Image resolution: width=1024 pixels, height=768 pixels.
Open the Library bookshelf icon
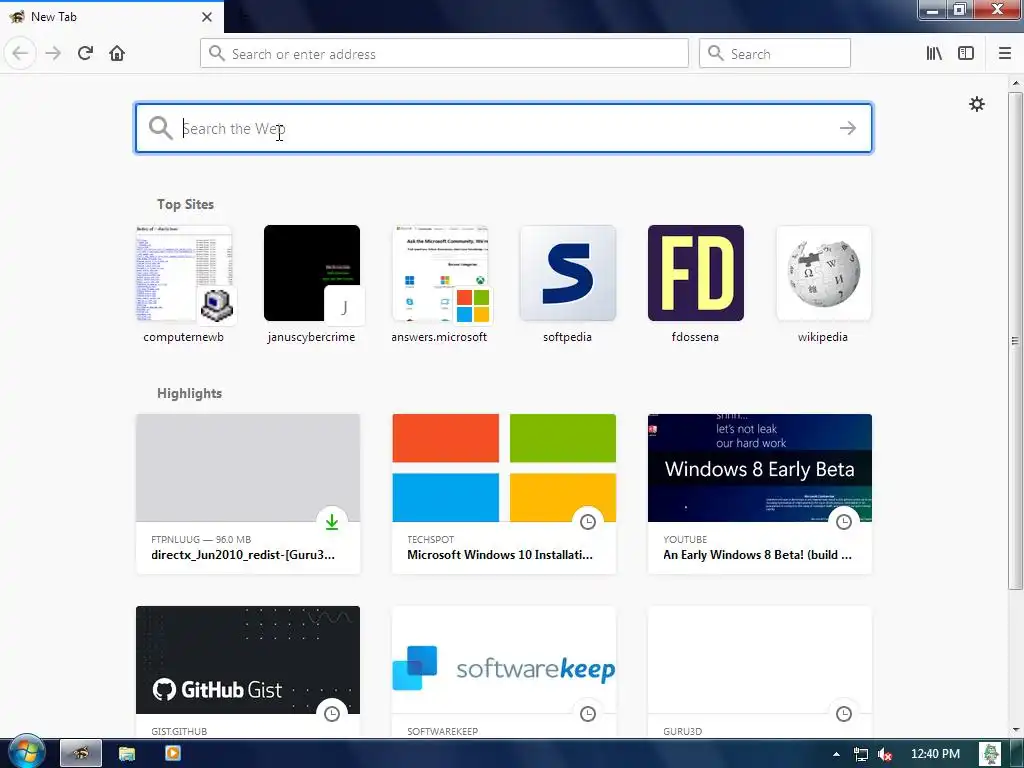(934, 53)
